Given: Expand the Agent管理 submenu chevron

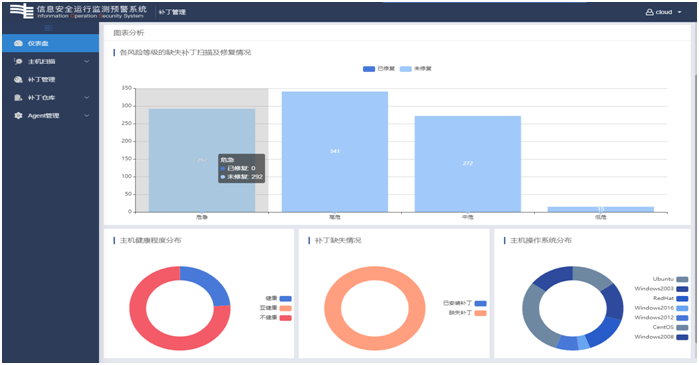Looking at the screenshot, I should coord(86,115).
